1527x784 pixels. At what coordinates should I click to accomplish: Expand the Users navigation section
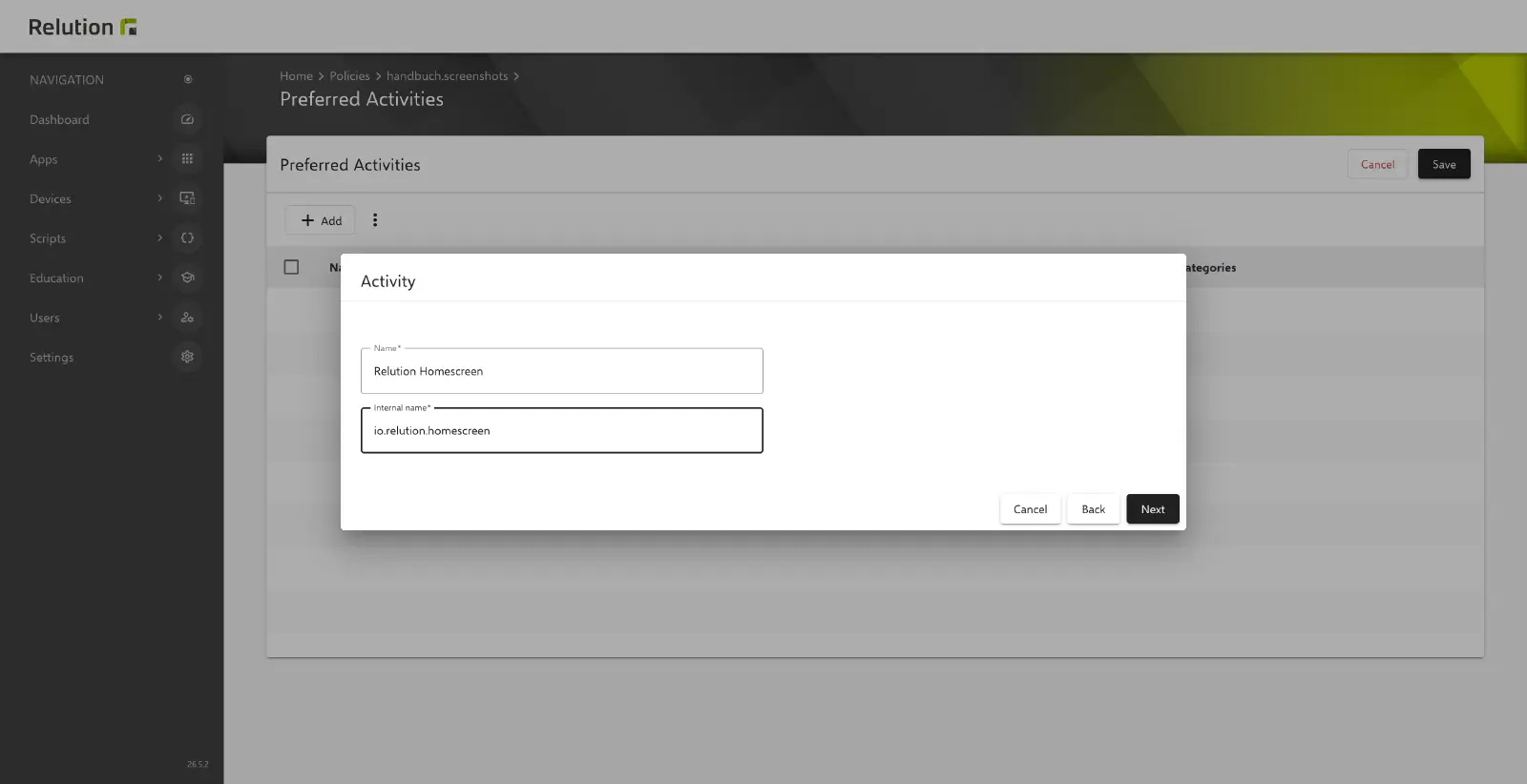pyautogui.click(x=159, y=317)
